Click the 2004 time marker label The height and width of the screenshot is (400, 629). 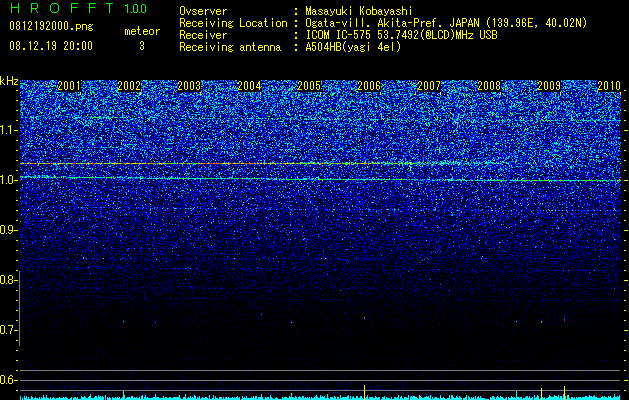point(249,86)
